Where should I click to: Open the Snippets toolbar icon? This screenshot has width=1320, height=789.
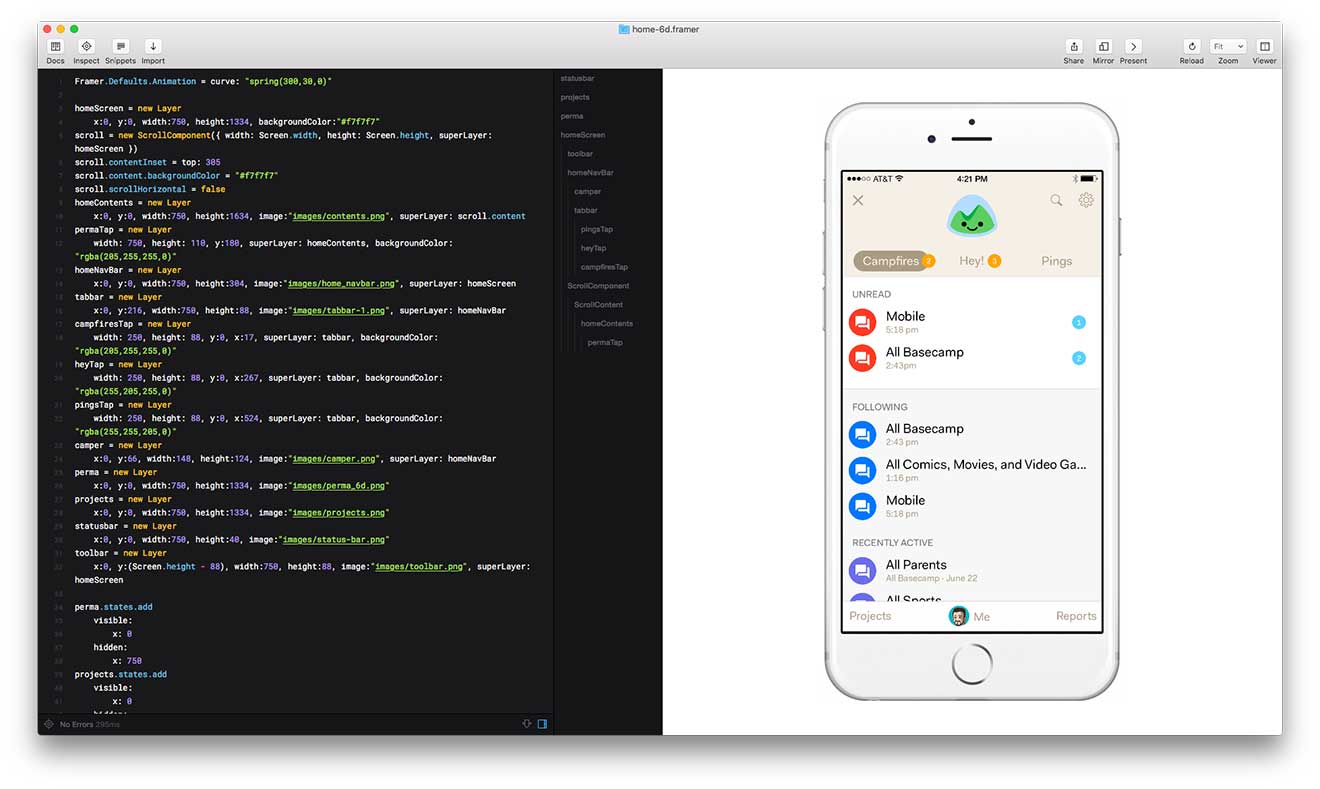(120, 47)
